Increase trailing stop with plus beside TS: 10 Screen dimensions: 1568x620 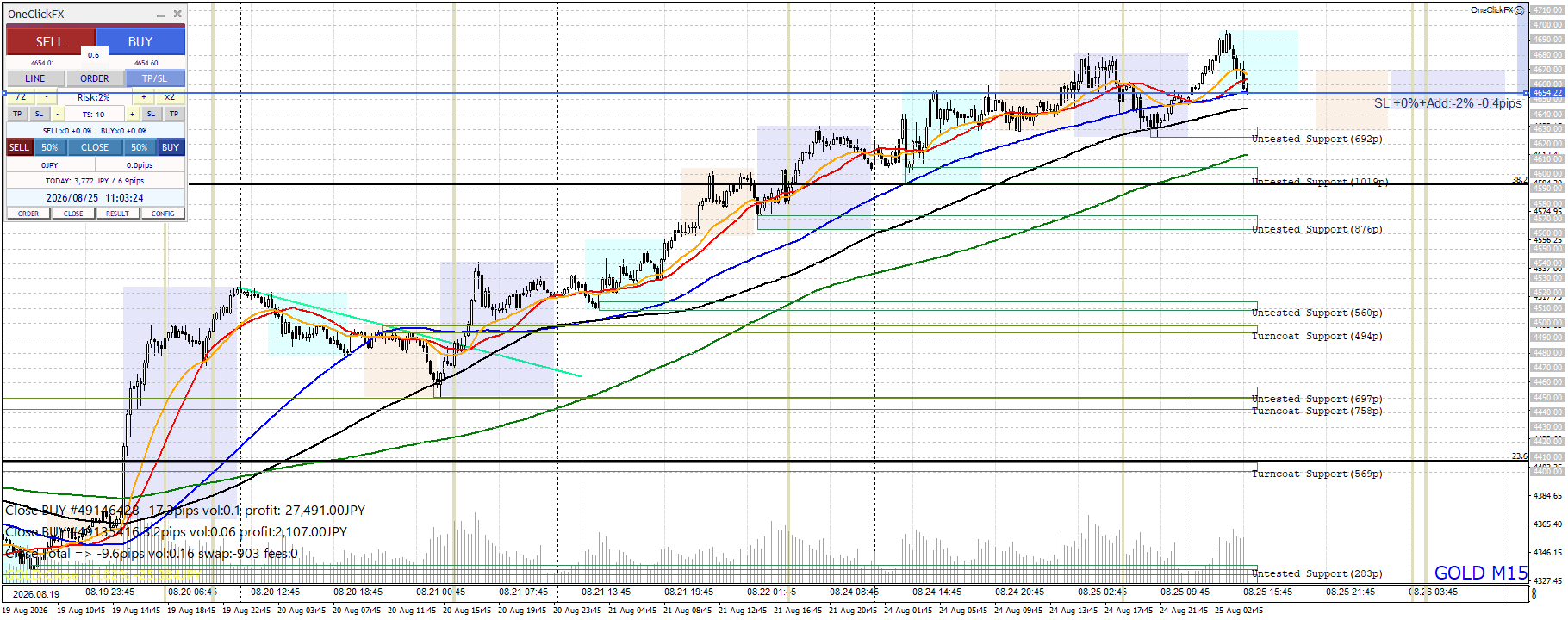(x=132, y=114)
